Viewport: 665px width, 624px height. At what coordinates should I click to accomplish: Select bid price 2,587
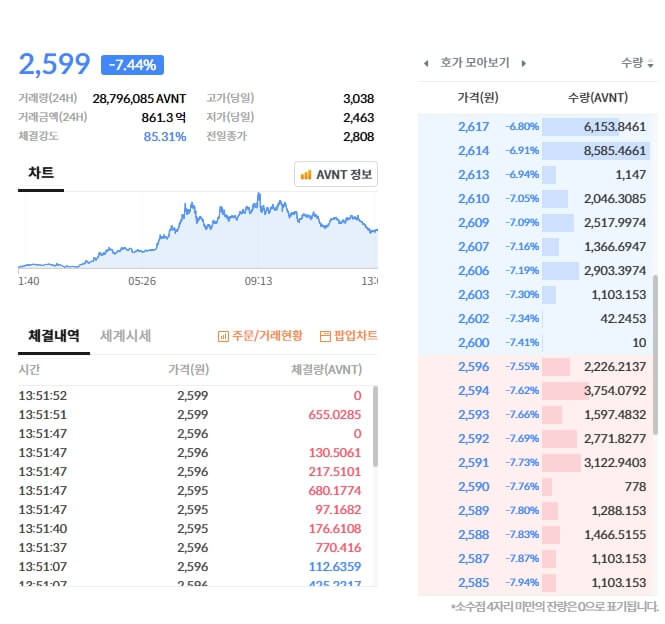[x=473, y=559]
